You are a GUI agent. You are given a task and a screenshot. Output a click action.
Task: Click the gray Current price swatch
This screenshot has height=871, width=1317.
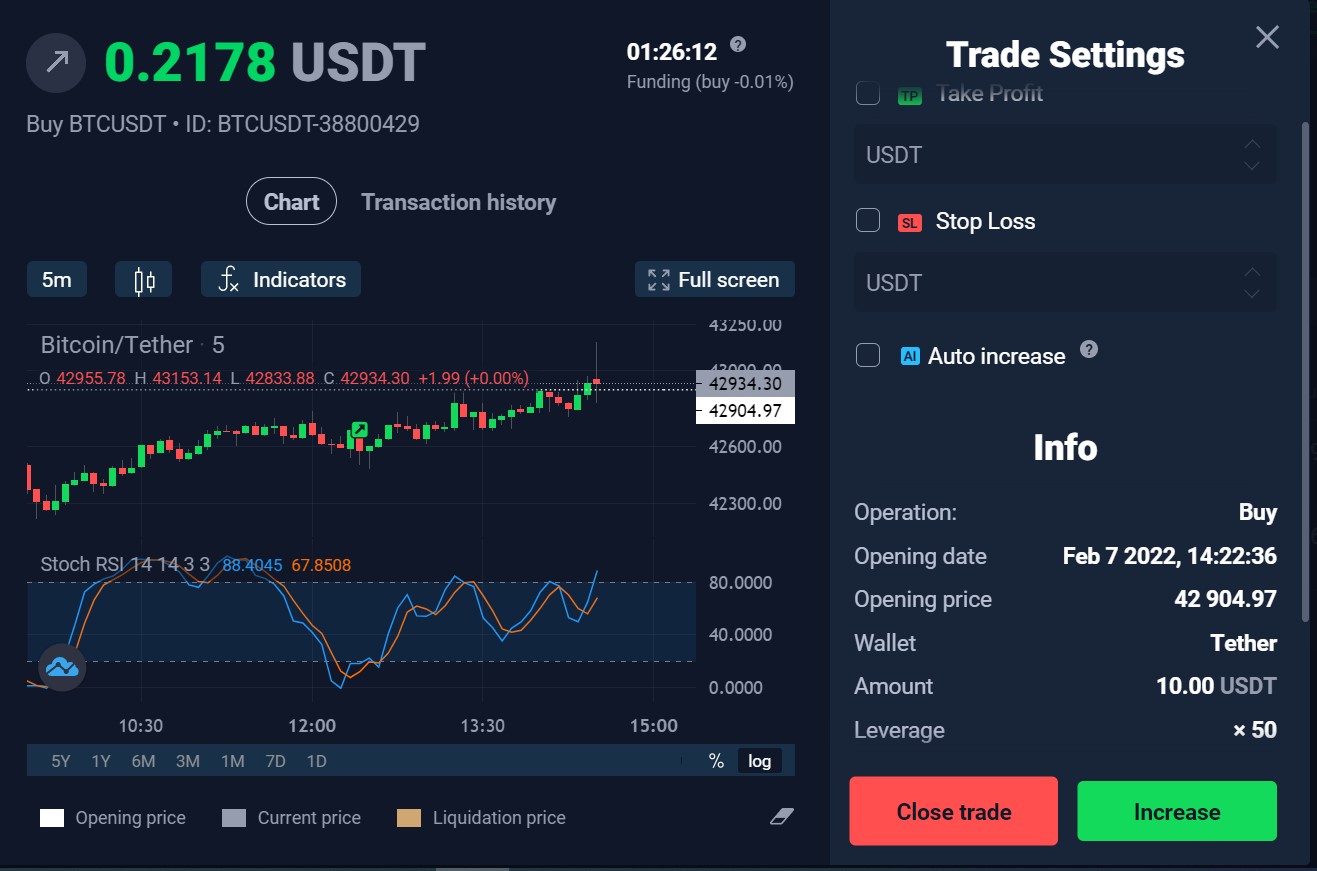(x=234, y=818)
